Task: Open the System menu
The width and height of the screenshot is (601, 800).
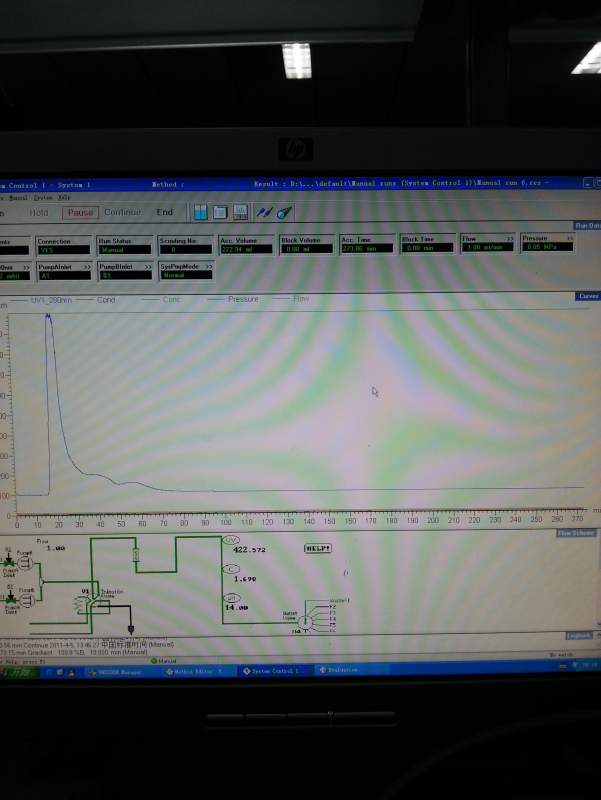Action: [x=43, y=197]
